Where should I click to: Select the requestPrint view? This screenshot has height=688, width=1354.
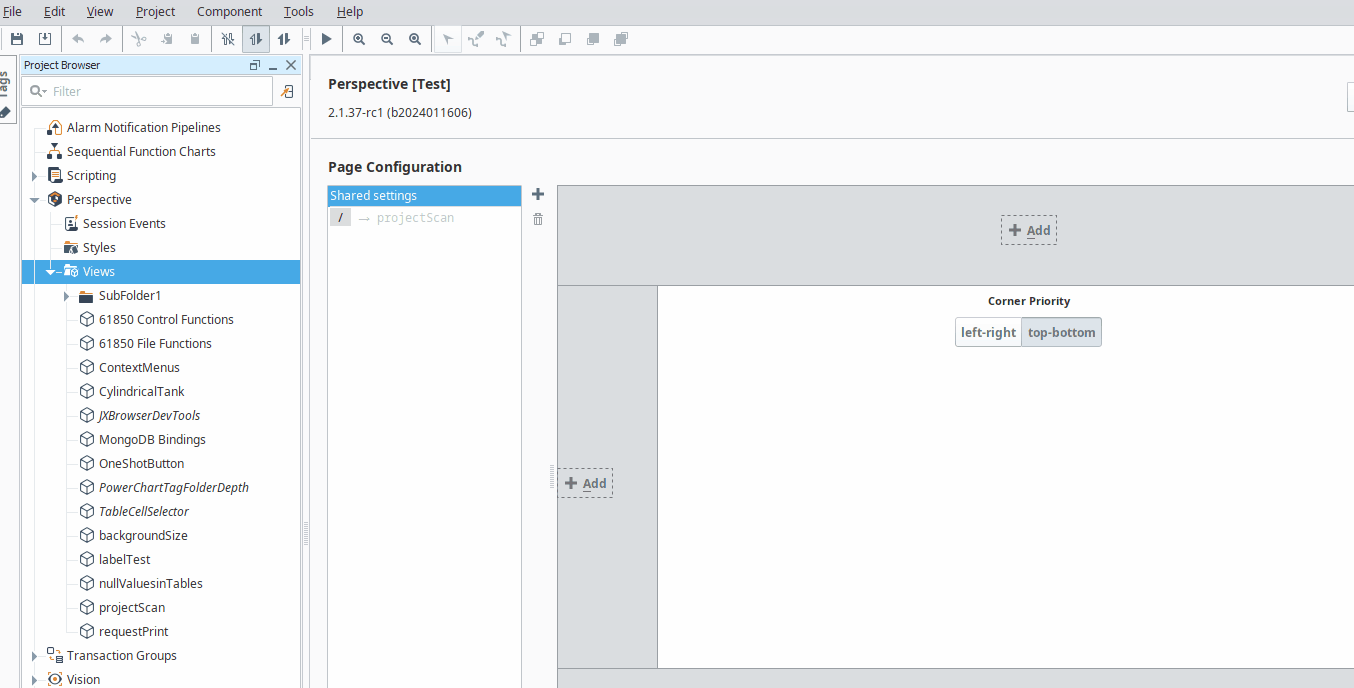133,632
